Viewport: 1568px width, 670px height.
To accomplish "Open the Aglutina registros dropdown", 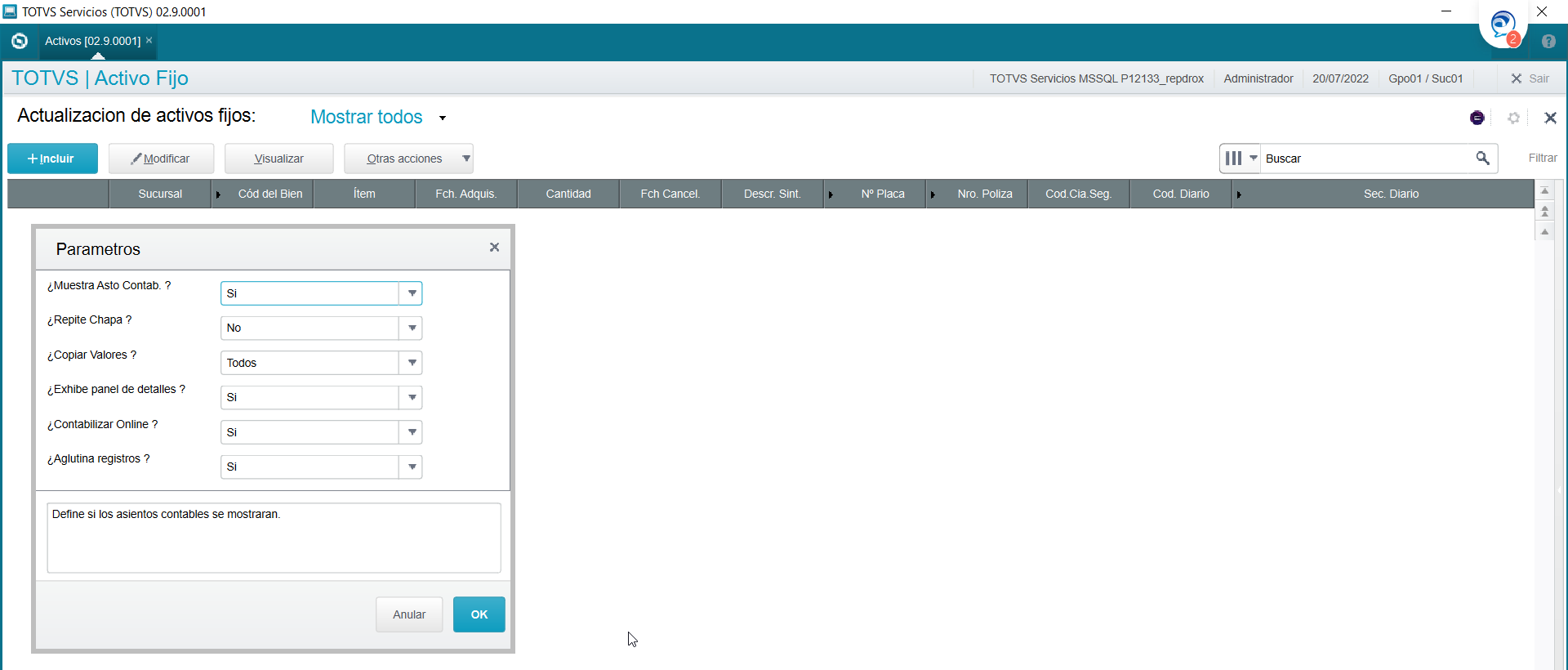I will [412, 467].
